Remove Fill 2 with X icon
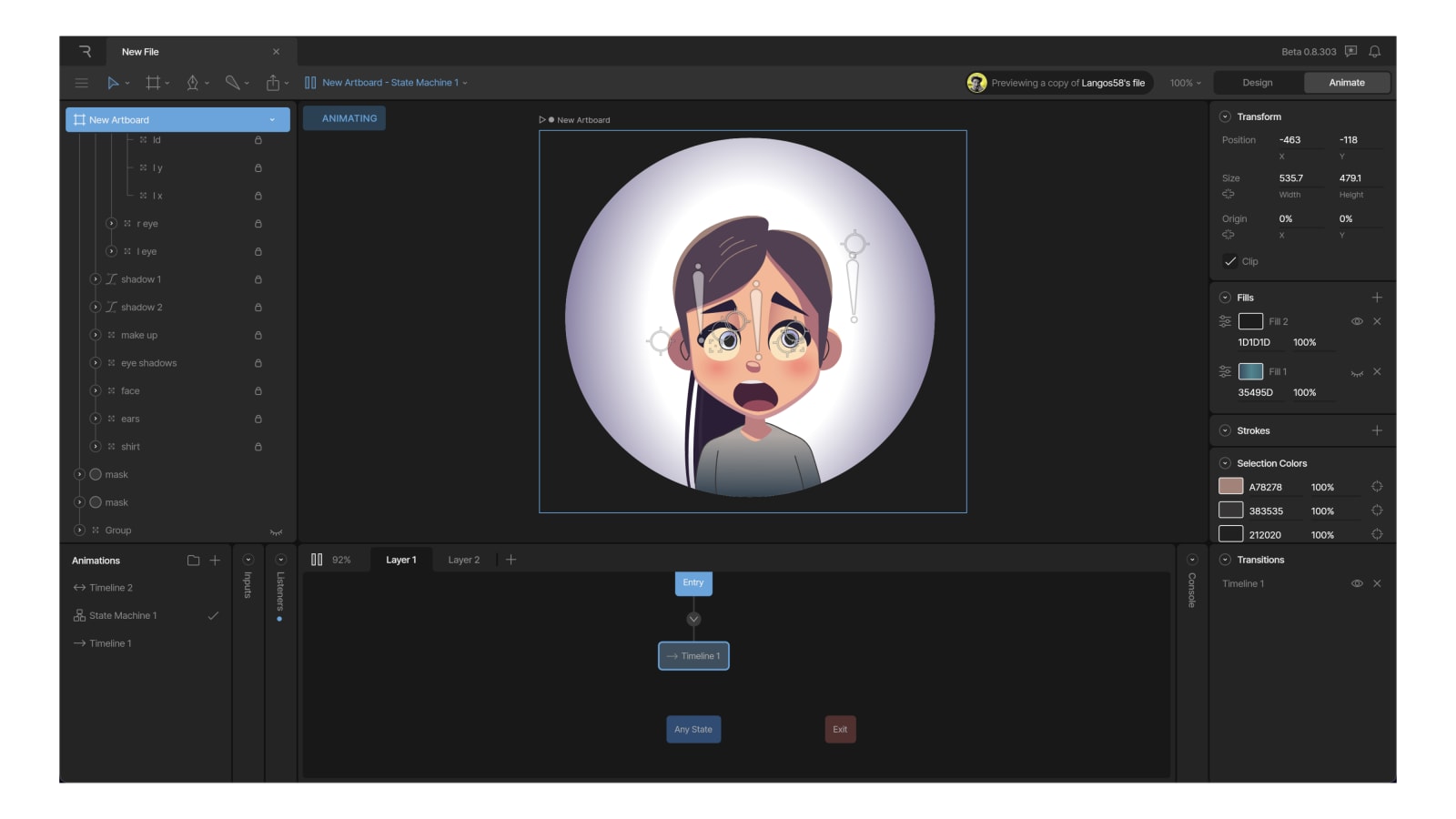 1377,321
